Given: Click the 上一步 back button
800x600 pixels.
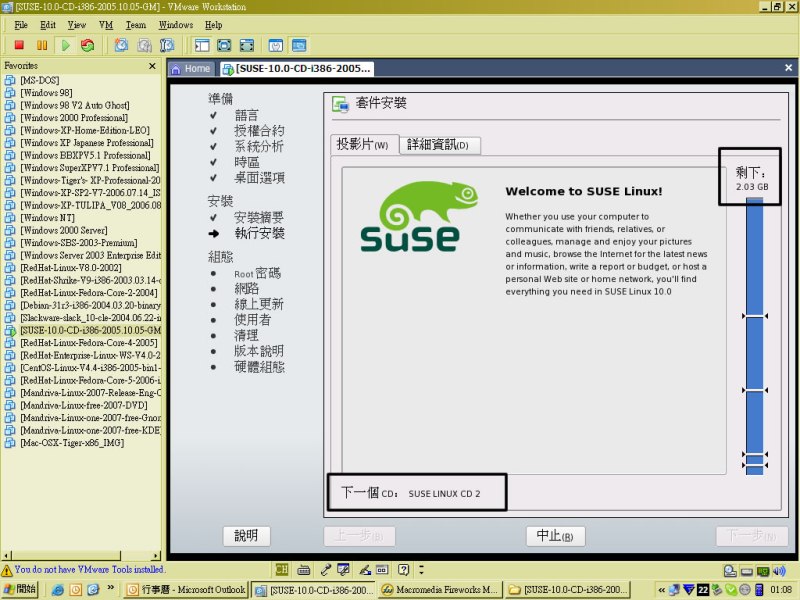Looking at the screenshot, I should [x=359, y=536].
